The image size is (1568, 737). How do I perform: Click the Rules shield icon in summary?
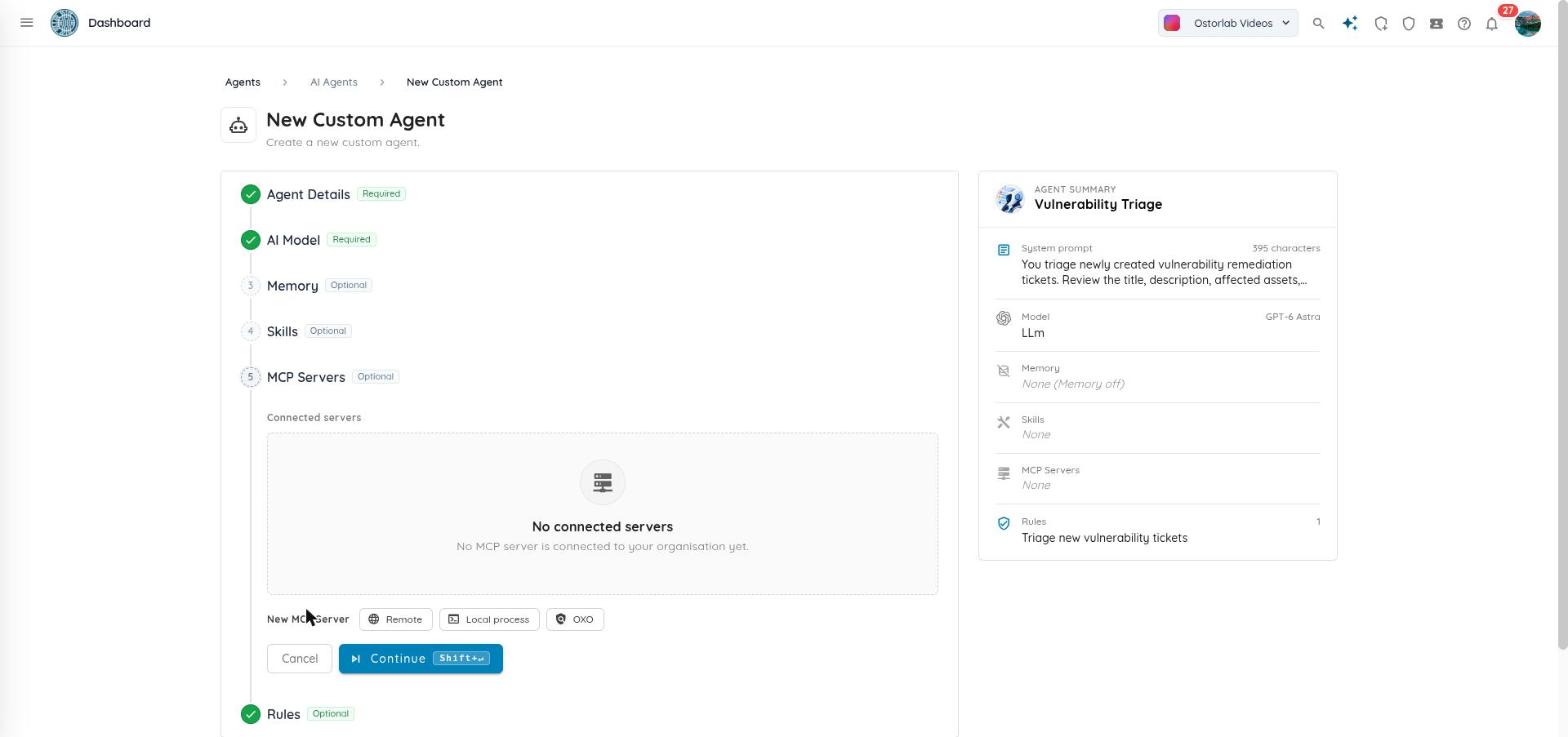pyautogui.click(x=1003, y=523)
